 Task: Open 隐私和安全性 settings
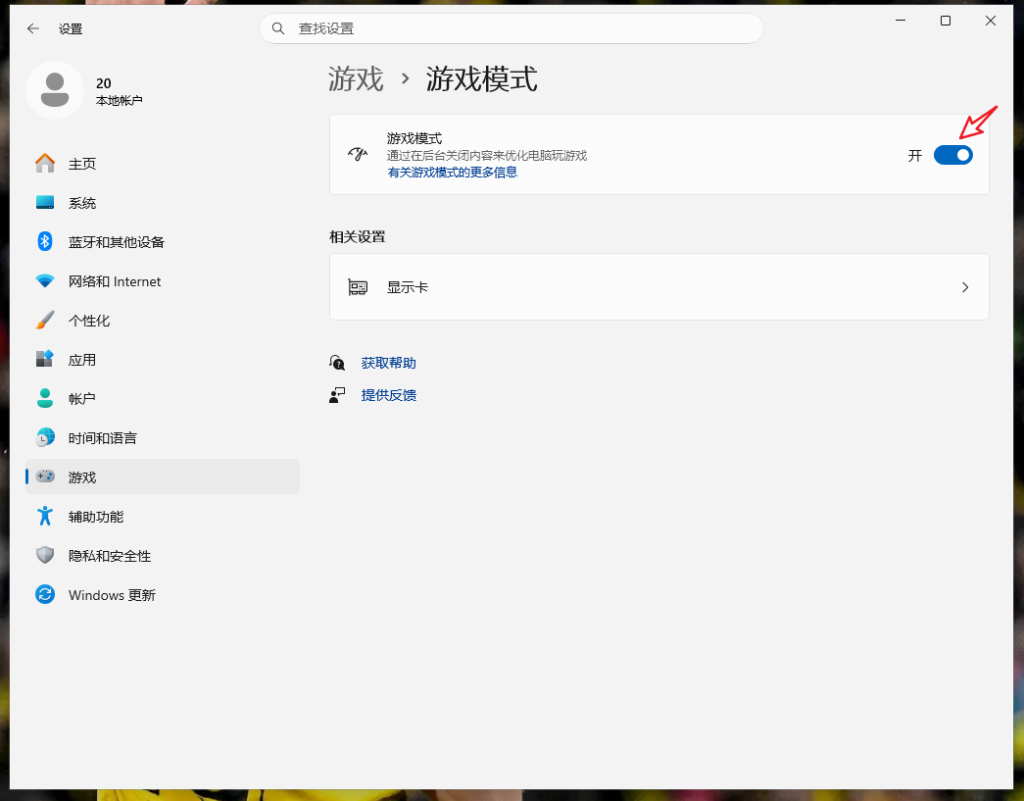[x=163, y=556]
